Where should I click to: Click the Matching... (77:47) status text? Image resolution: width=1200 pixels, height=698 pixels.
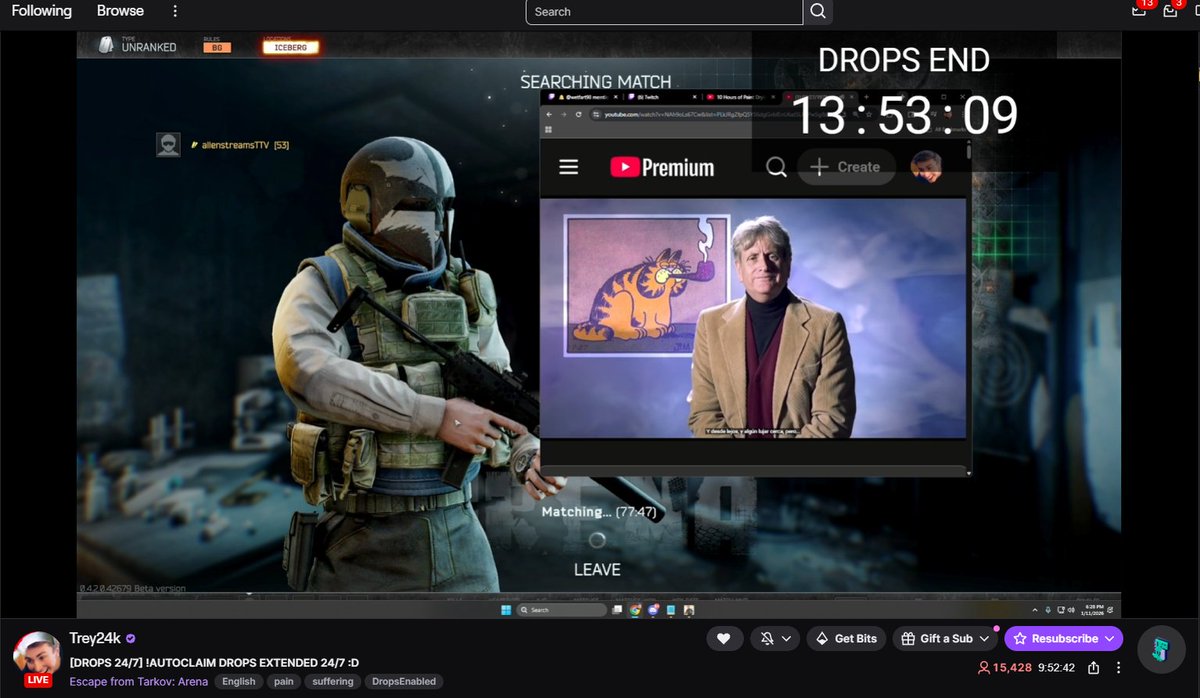[x=598, y=511]
